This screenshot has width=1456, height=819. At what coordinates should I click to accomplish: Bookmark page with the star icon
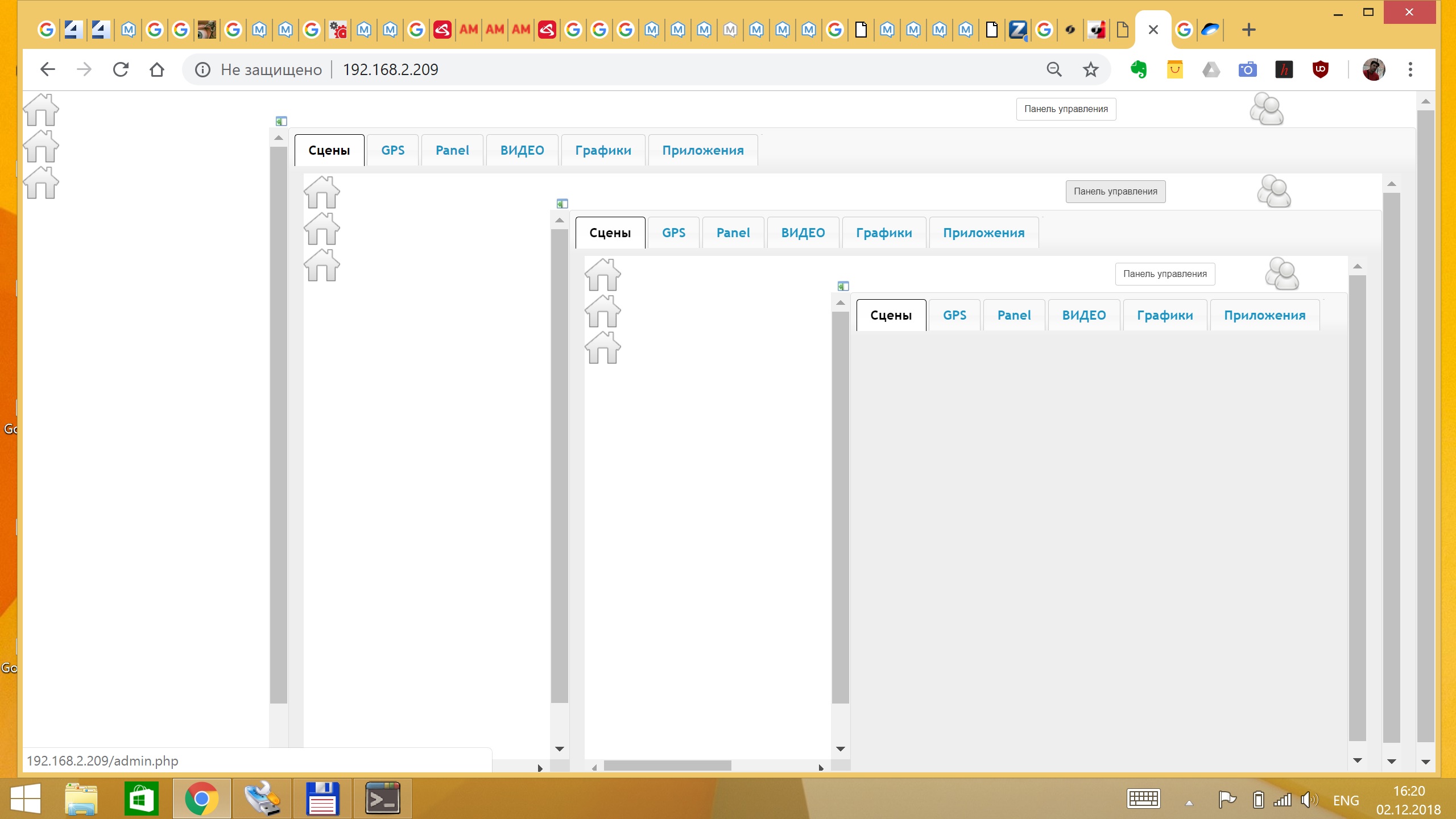pyautogui.click(x=1090, y=69)
